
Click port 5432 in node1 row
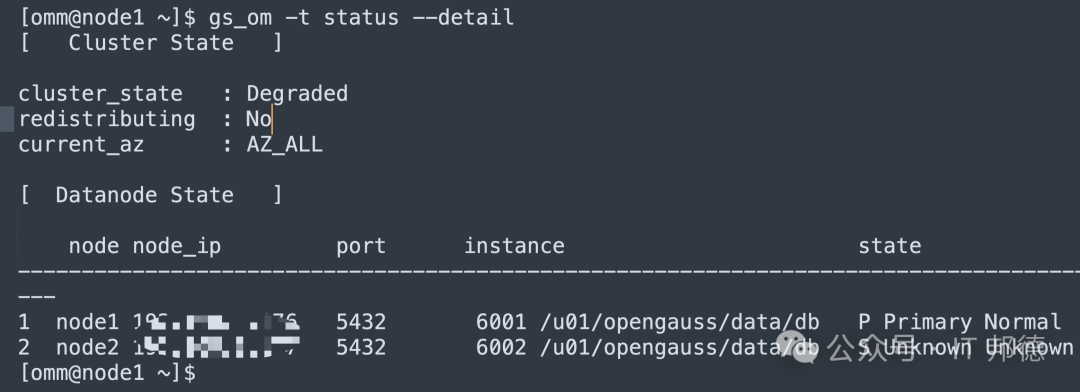pyautogui.click(x=361, y=322)
